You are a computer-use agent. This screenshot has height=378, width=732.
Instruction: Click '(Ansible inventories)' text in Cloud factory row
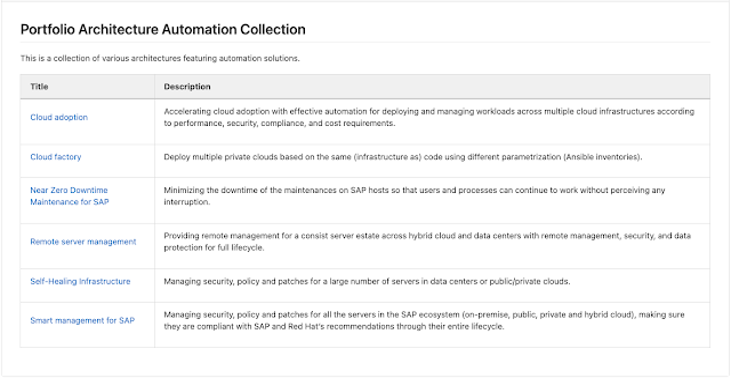603,157
